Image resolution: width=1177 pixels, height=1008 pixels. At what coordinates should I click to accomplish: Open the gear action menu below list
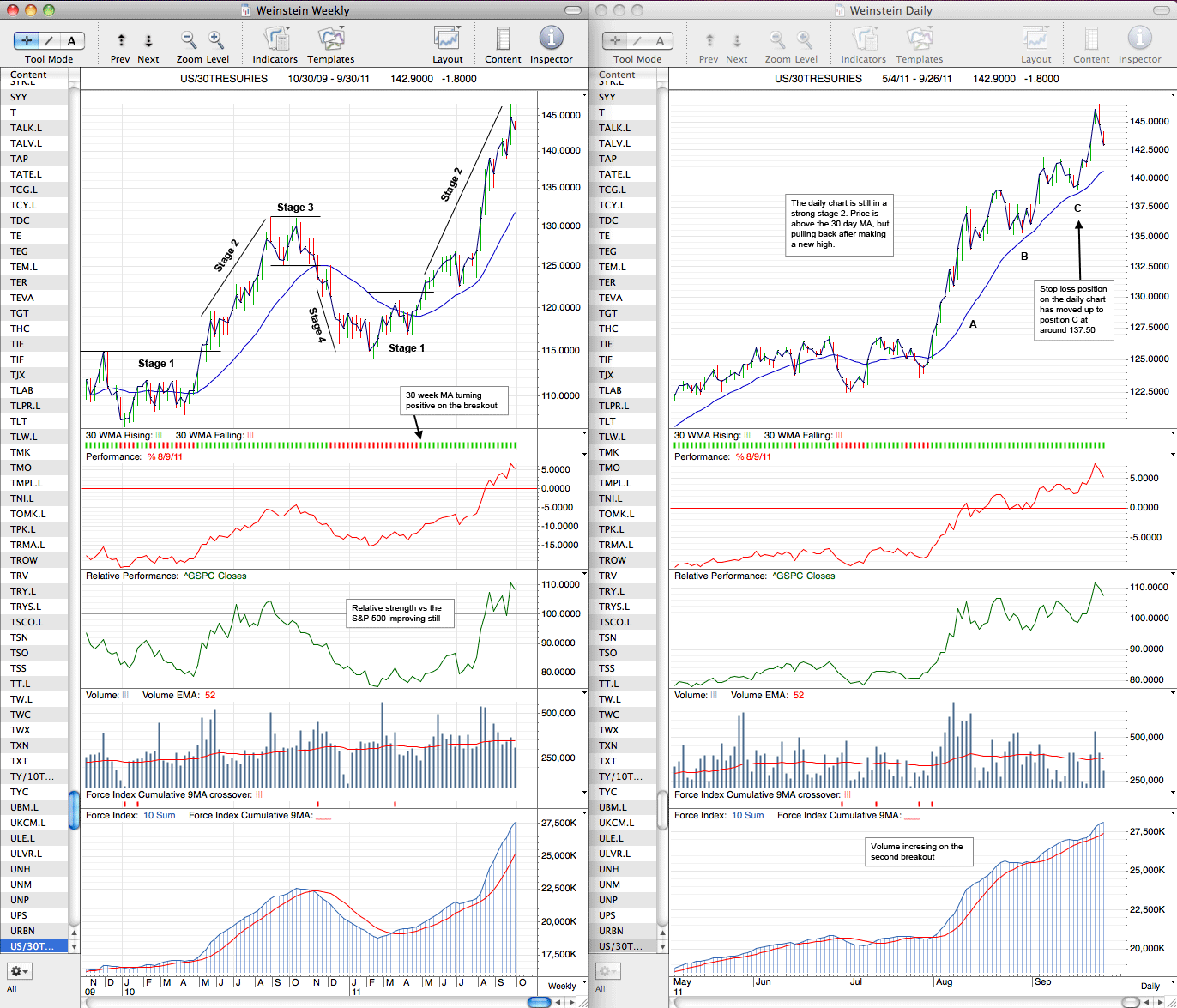(x=19, y=971)
